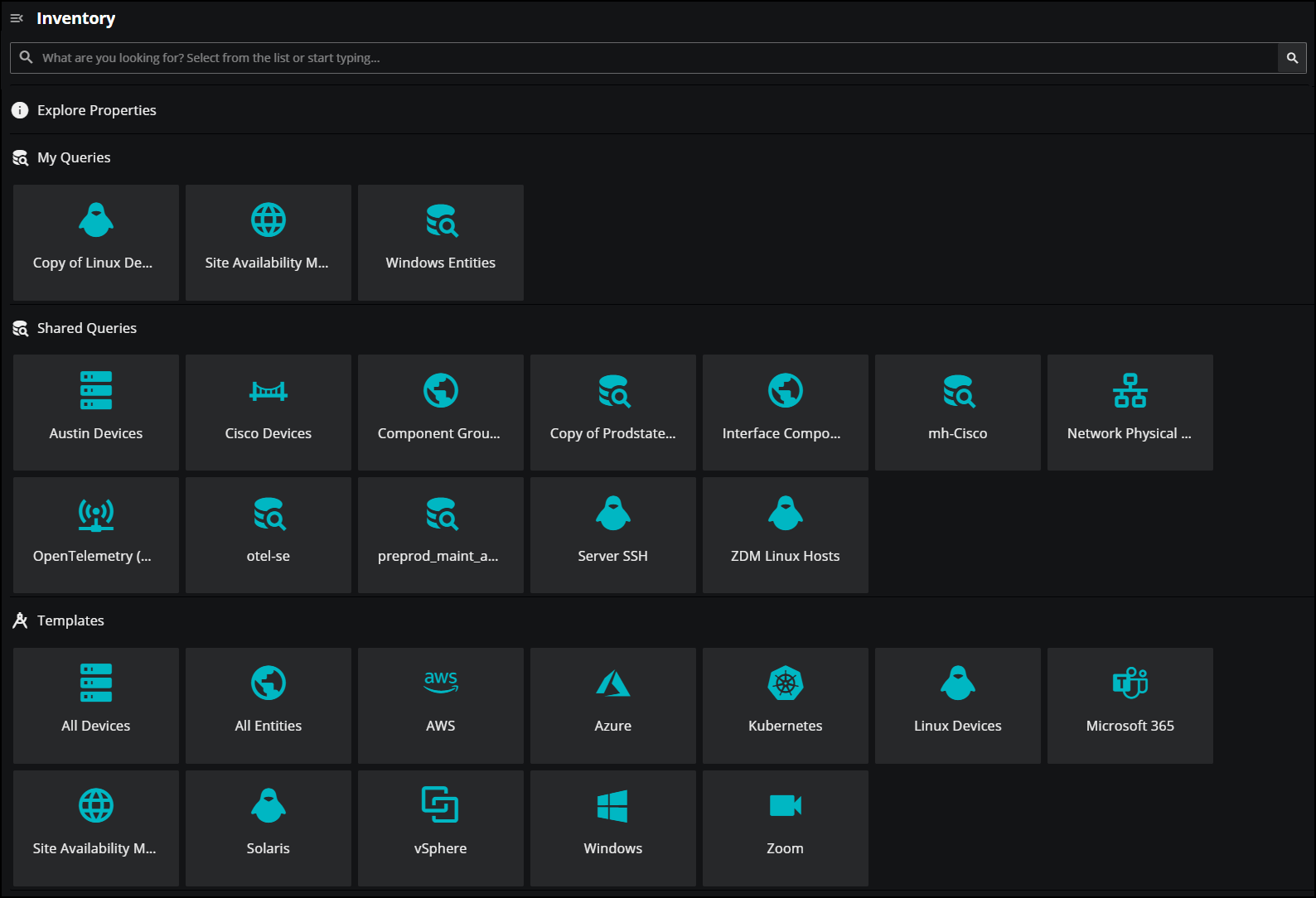Select the Zoom template
1316x898 pixels.
(786, 828)
